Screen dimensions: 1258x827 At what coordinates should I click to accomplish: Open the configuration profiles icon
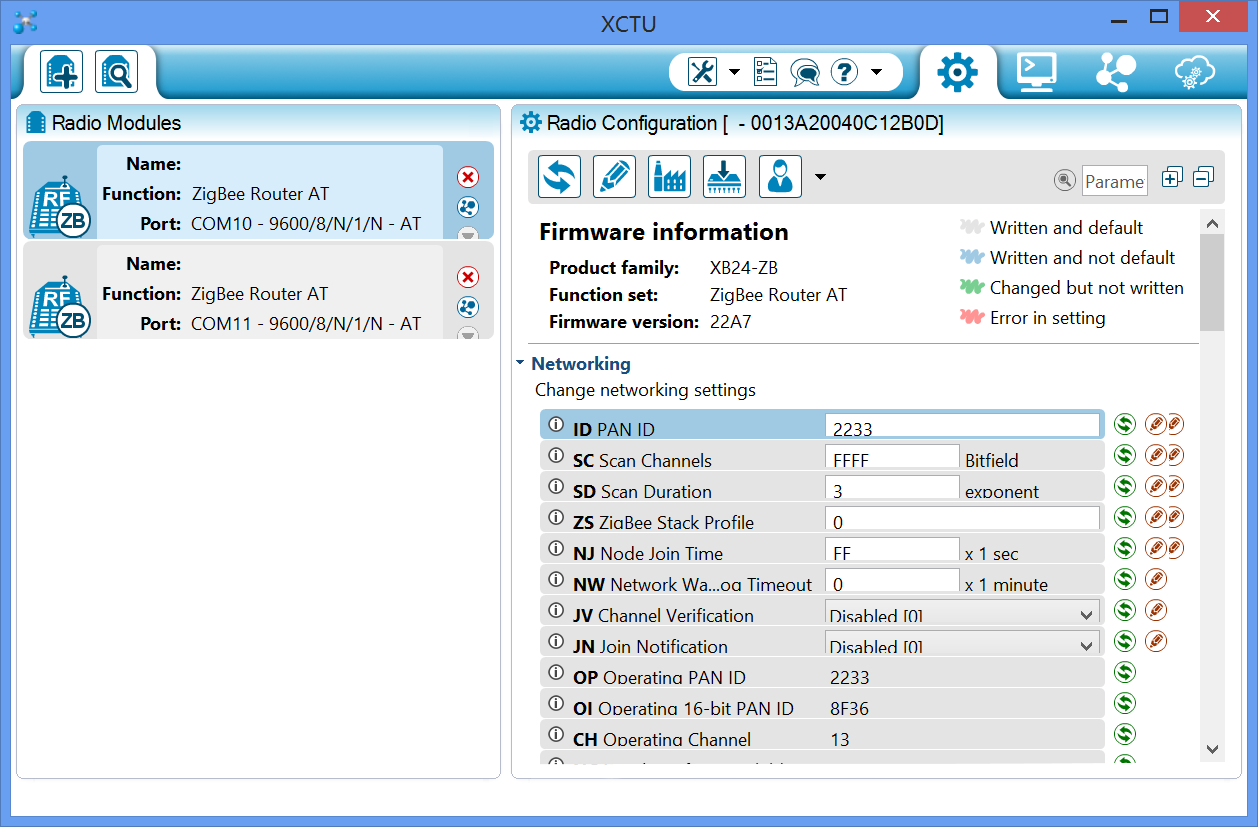click(x=780, y=177)
